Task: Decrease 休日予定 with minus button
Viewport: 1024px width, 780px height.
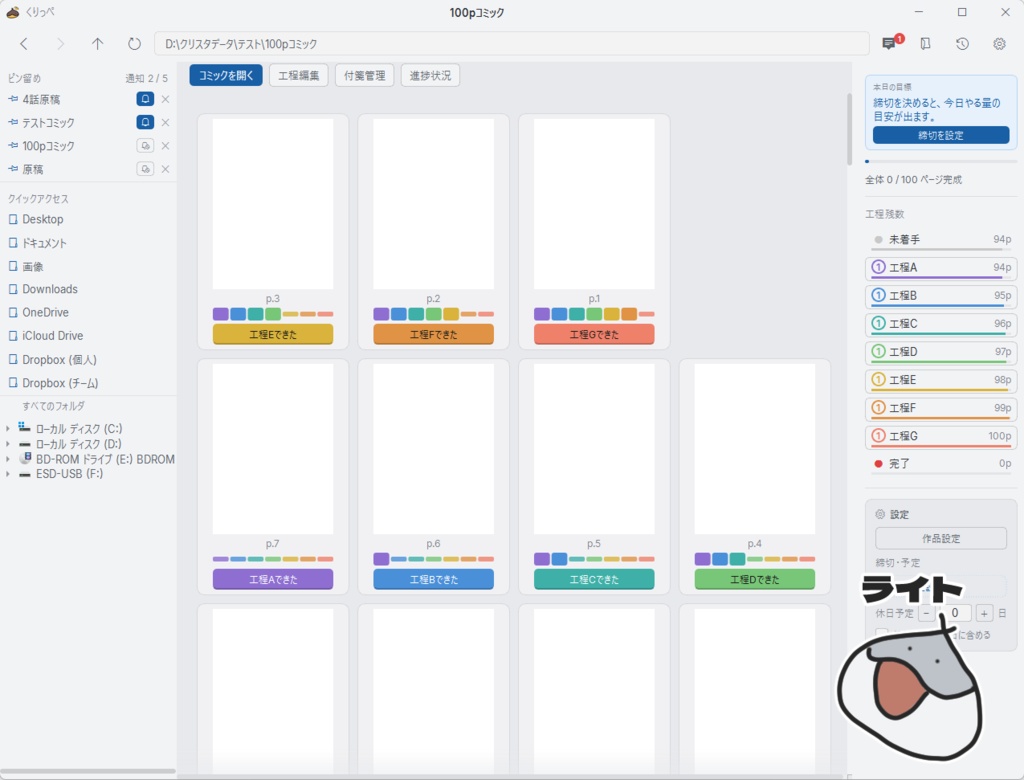Action: click(926, 613)
